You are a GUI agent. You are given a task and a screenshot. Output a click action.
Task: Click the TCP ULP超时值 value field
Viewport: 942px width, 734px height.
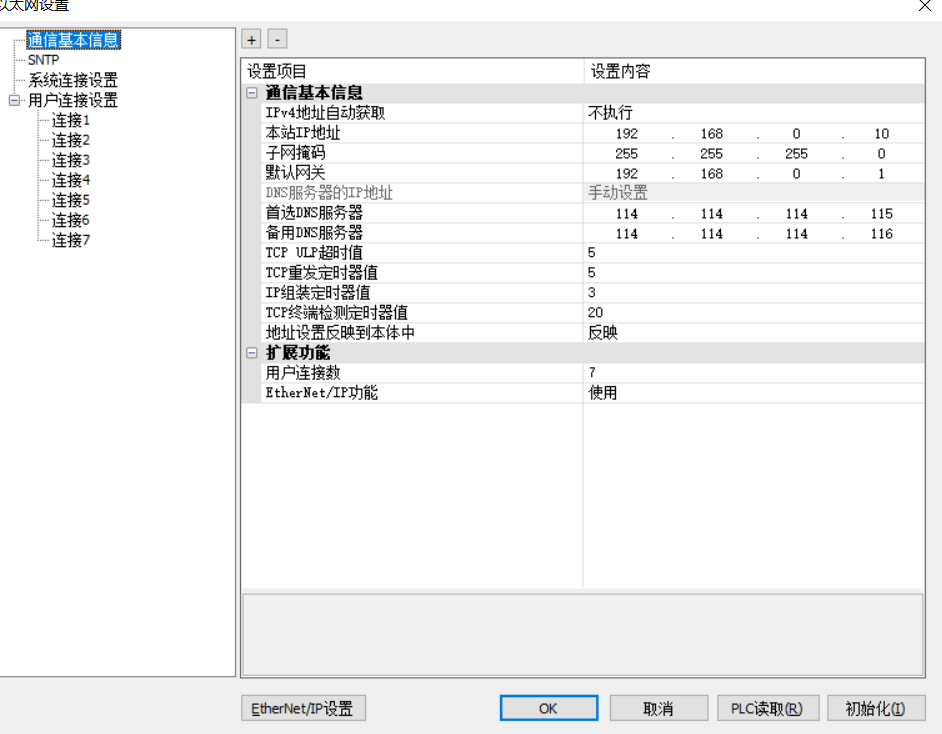pos(754,253)
